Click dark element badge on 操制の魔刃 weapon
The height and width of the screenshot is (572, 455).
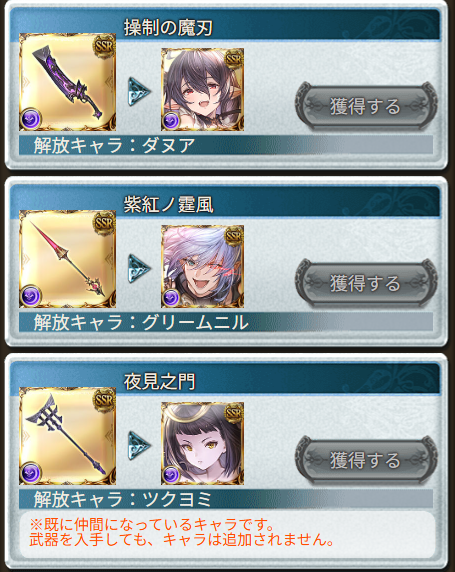pos(31,119)
